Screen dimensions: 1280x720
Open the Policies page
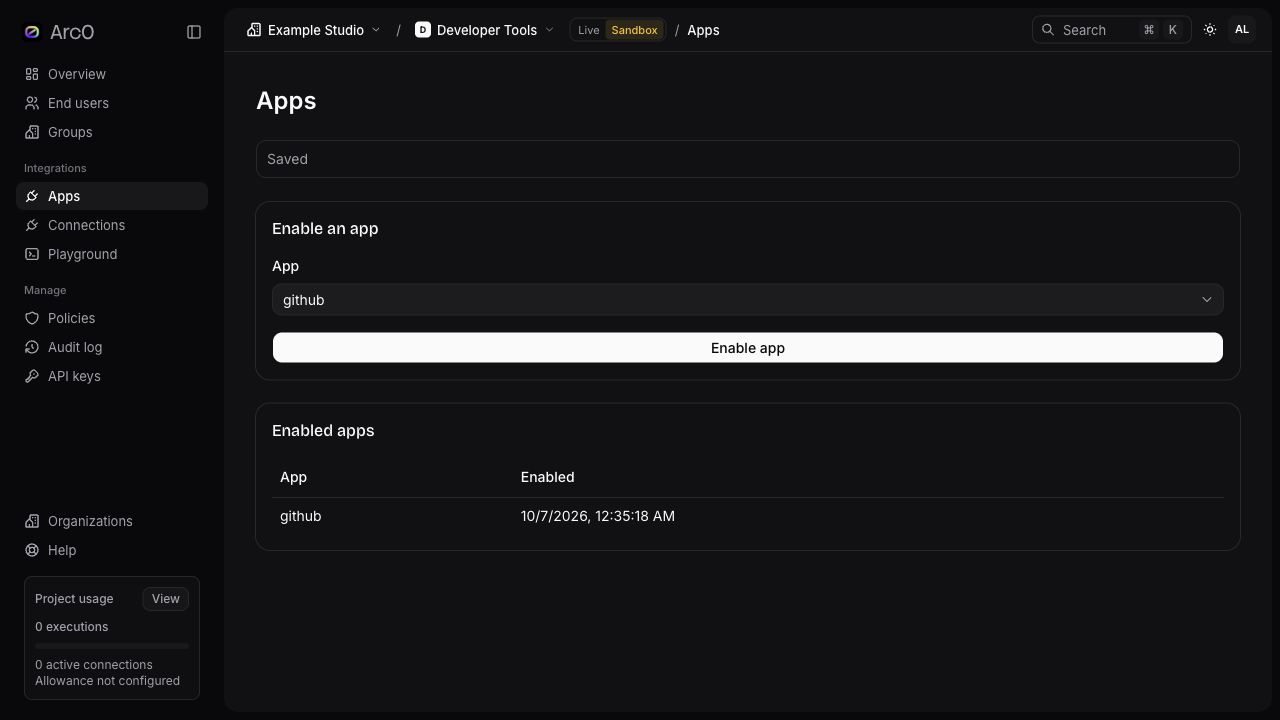point(112,318)
